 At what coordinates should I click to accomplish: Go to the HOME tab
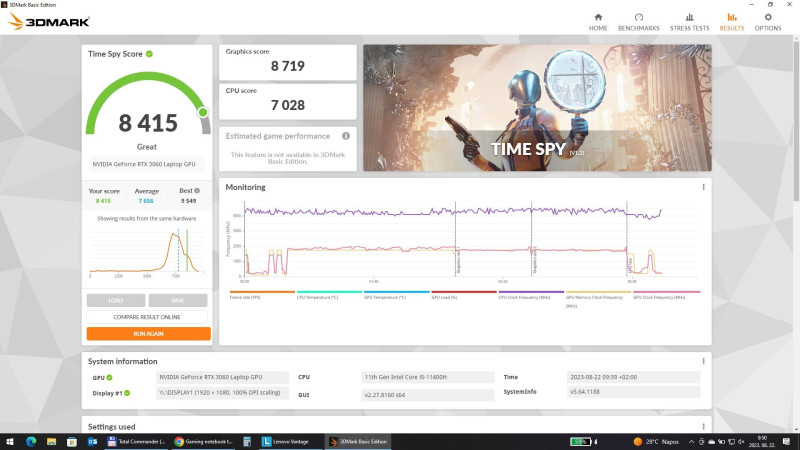click(x=598, y=22)
